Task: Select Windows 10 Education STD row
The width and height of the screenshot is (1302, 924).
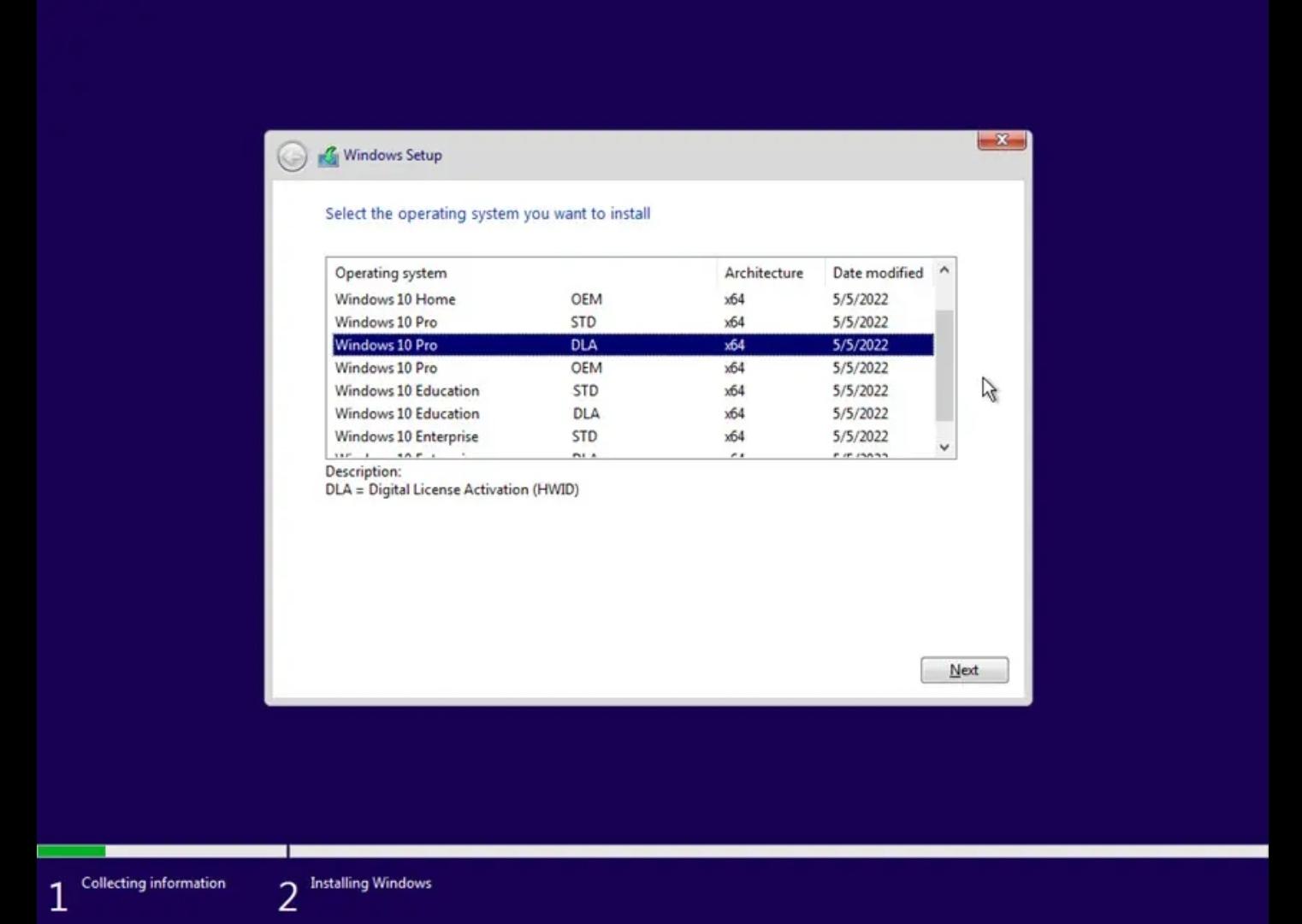Action: tap(632, 391)
